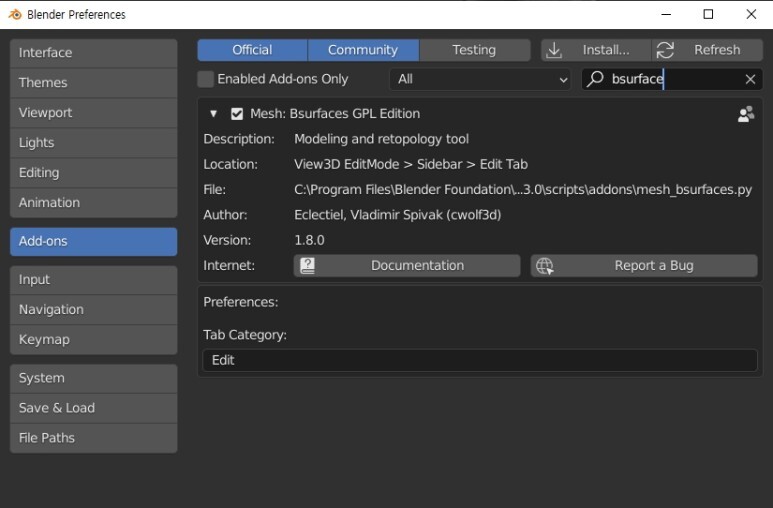Enable the Enabled Add-ons Only checkbox
Image resolution: width=773 pixels, height=508 pixels.
[x=205, y=79]
